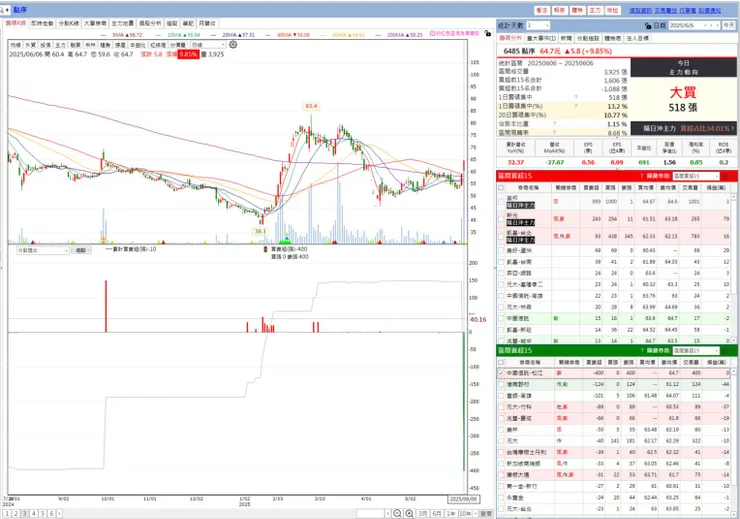Switch to the 主力地圖 tab
Screen dimensions: 740x519
pyautogui.click(x=123, y=23)
